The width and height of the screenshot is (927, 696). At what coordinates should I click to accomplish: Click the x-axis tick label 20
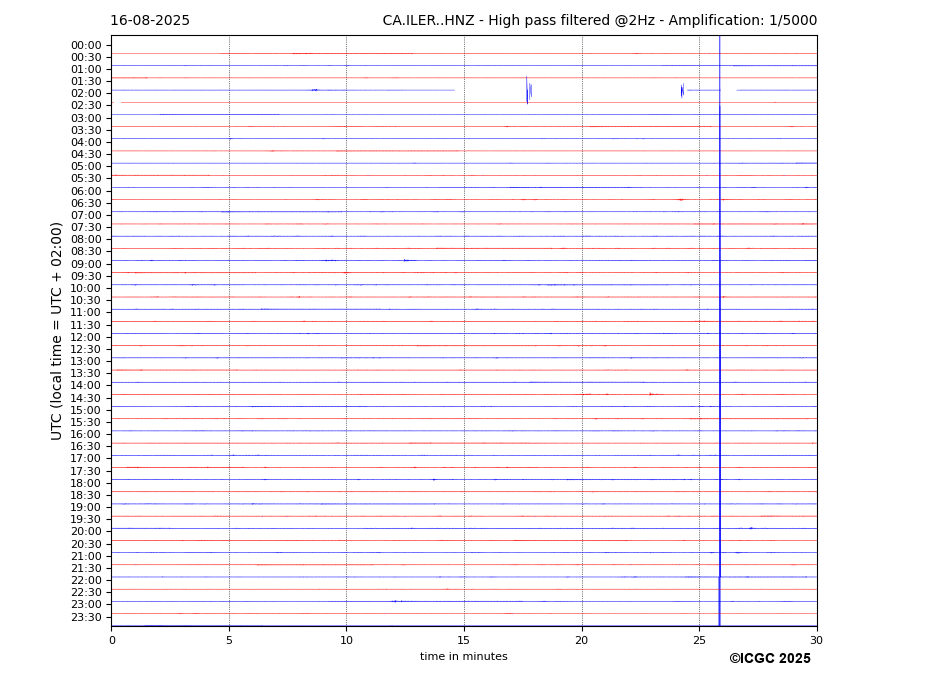point(582,640)
